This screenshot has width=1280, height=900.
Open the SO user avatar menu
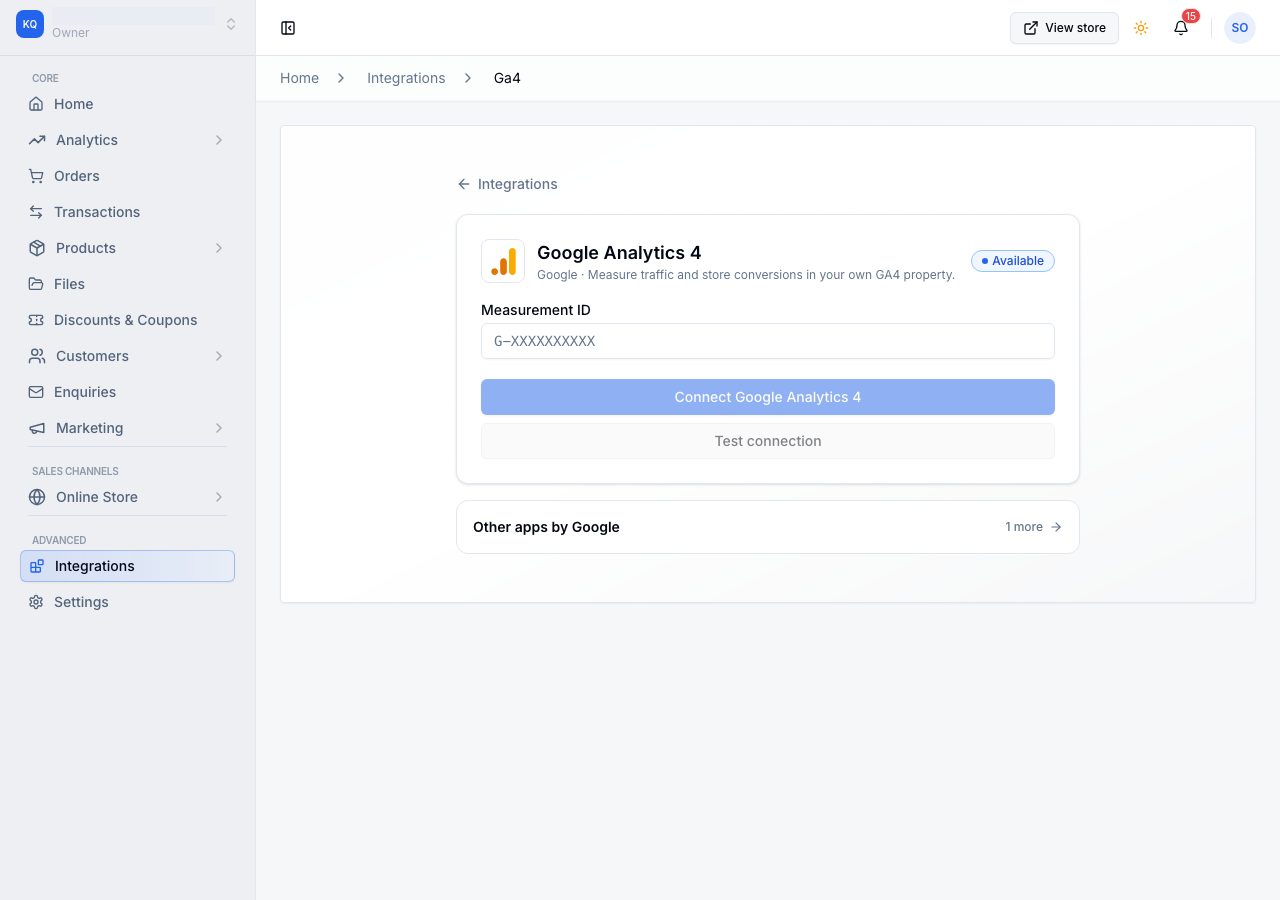point(1240,28)
